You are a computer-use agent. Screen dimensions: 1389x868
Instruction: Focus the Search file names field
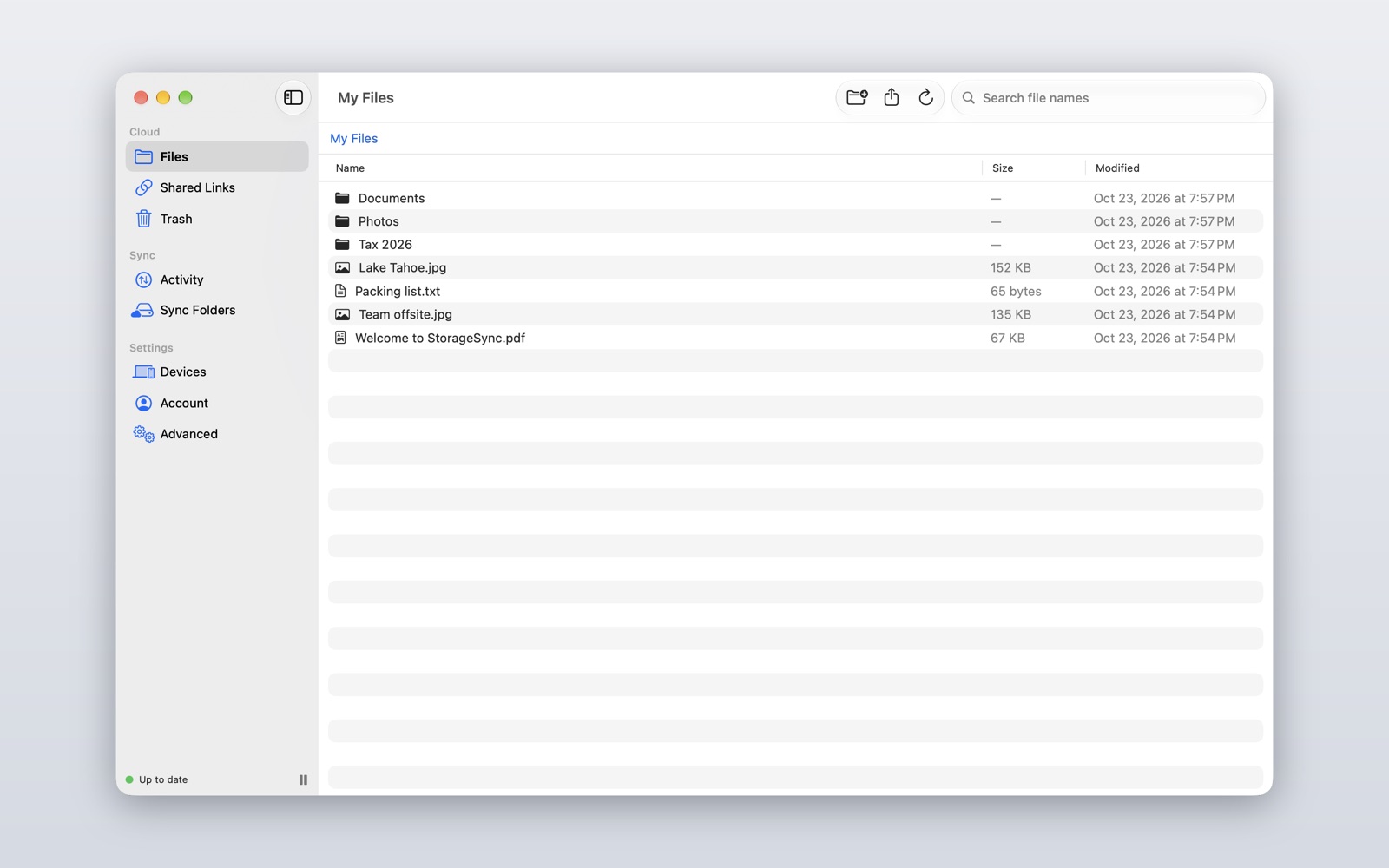pos(1109,98)
